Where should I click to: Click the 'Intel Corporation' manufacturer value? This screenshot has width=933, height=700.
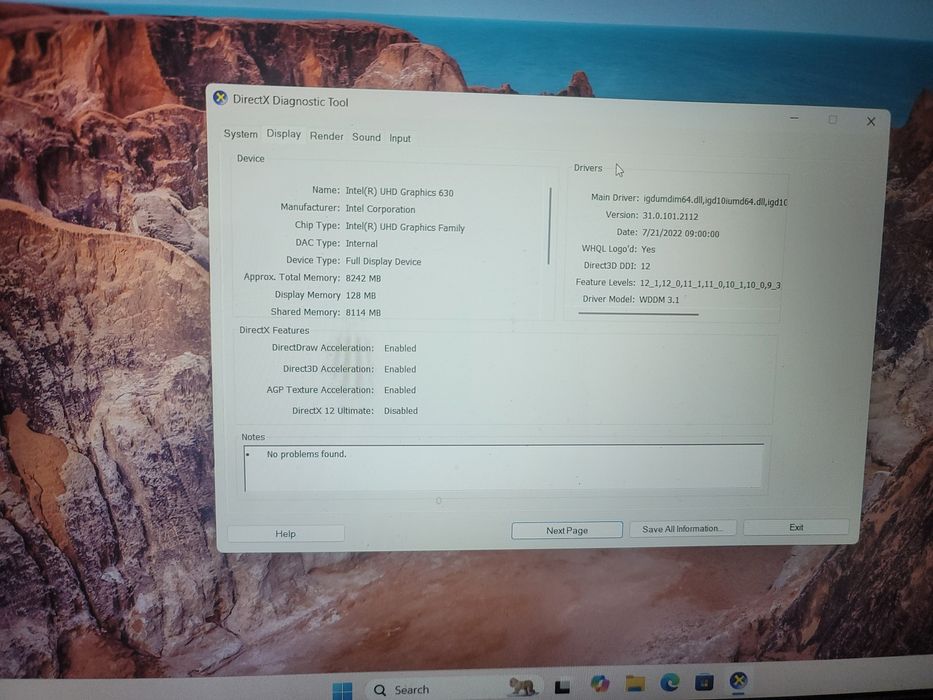pyautogui.click(x=380, y=209)
